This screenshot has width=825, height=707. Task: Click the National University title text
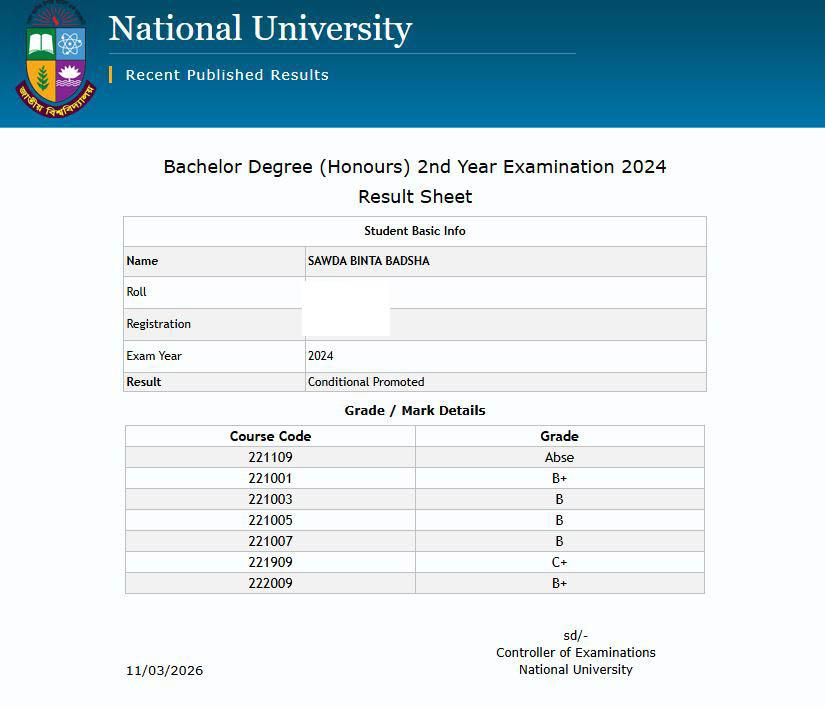tap(262, 28)
